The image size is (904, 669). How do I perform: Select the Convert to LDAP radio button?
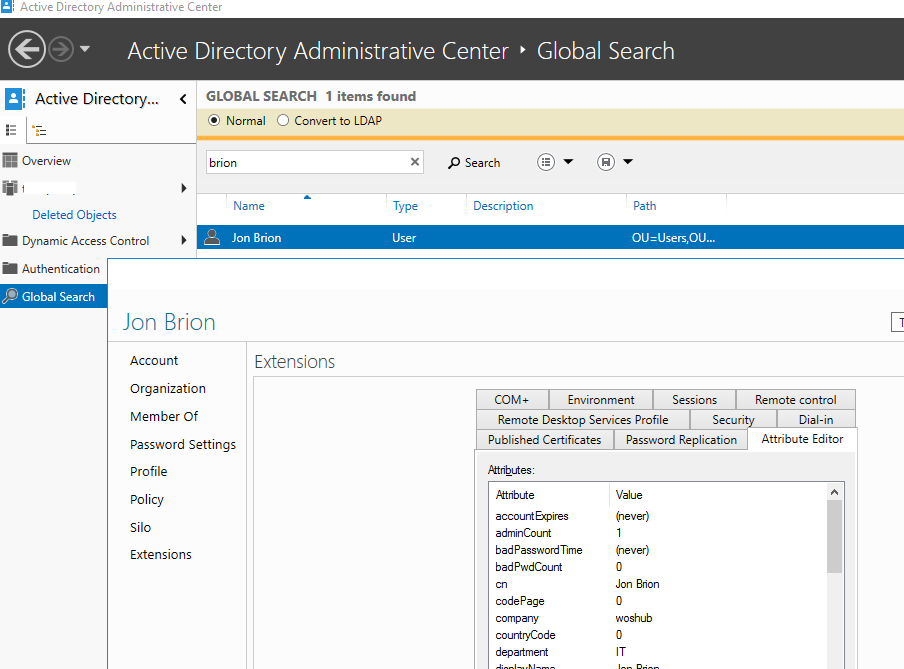282,120
